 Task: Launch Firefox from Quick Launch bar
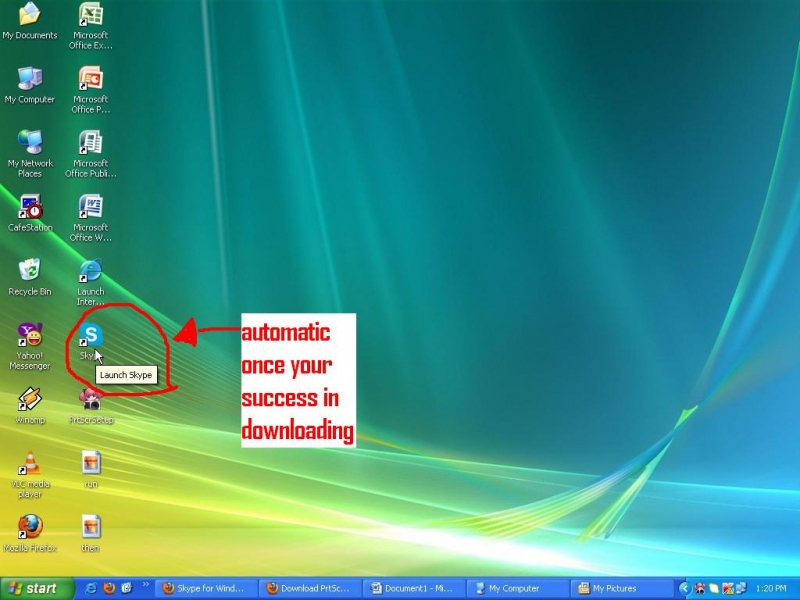coord(109,588)
